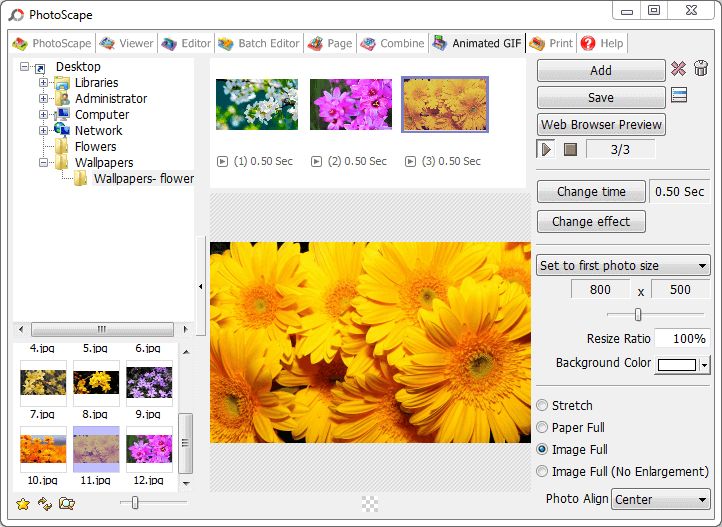Click the canvas size slider handle

[x=638, y=315]
